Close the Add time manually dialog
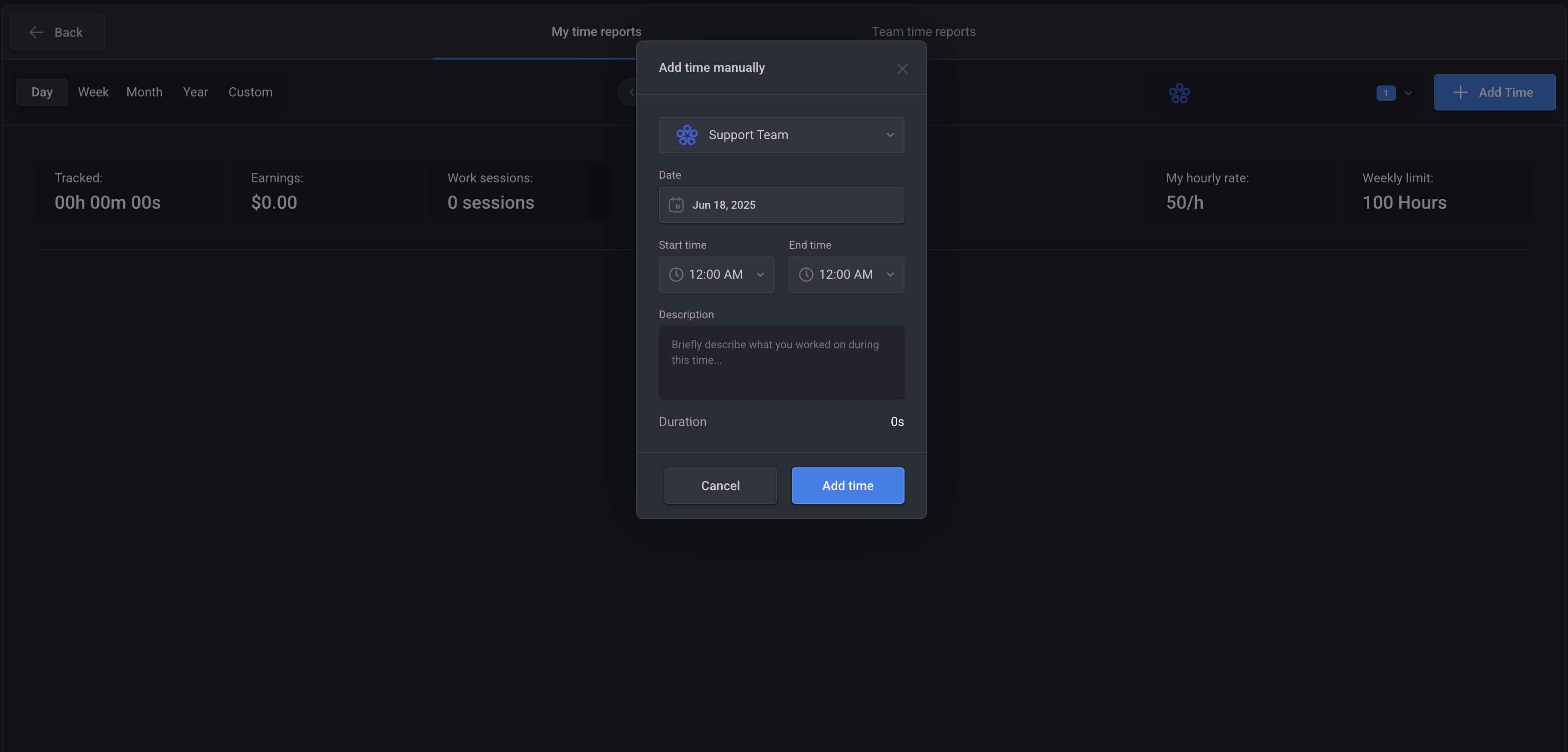 point(902,69)
